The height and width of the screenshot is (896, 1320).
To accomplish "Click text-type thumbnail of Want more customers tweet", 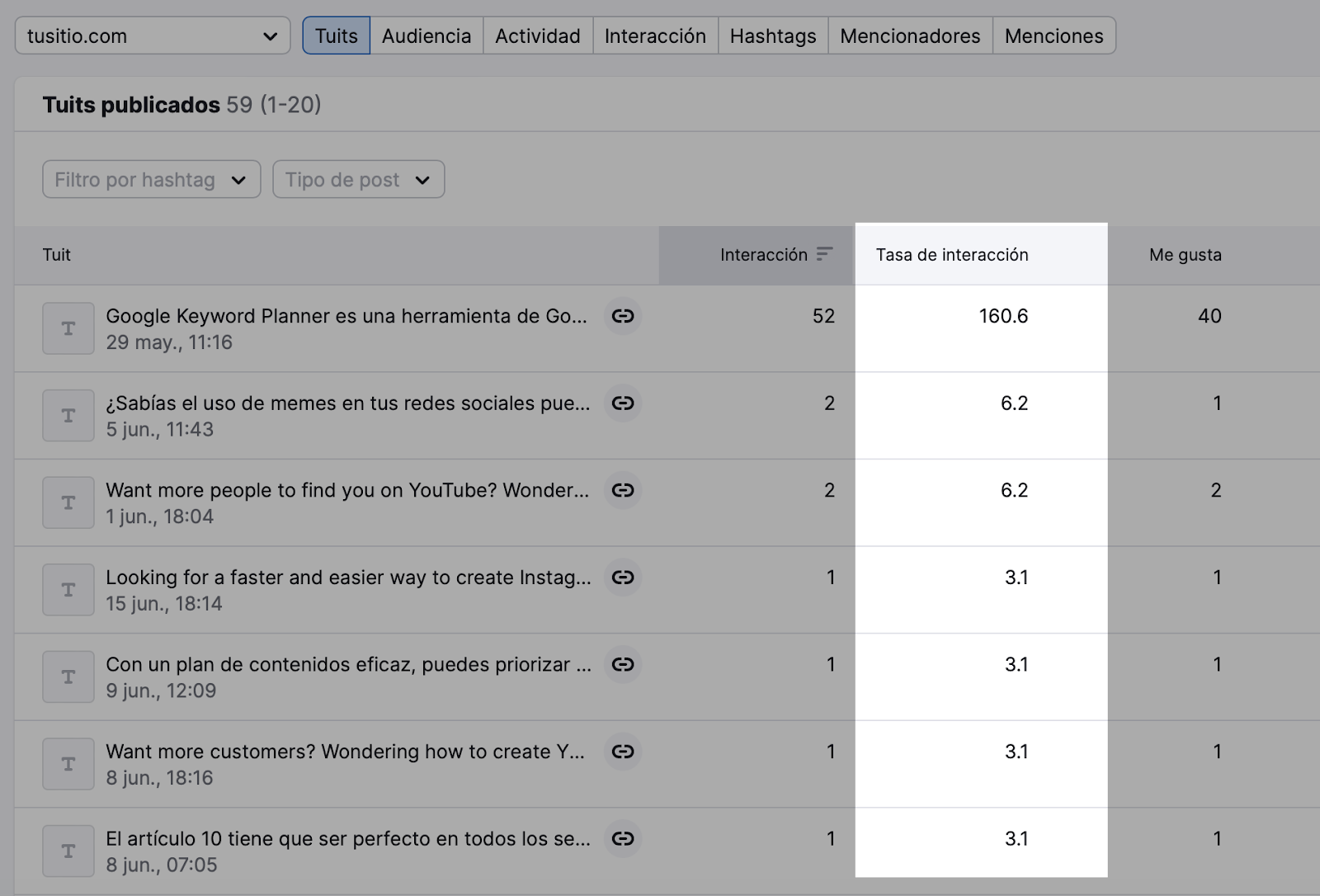I will 68,764.
